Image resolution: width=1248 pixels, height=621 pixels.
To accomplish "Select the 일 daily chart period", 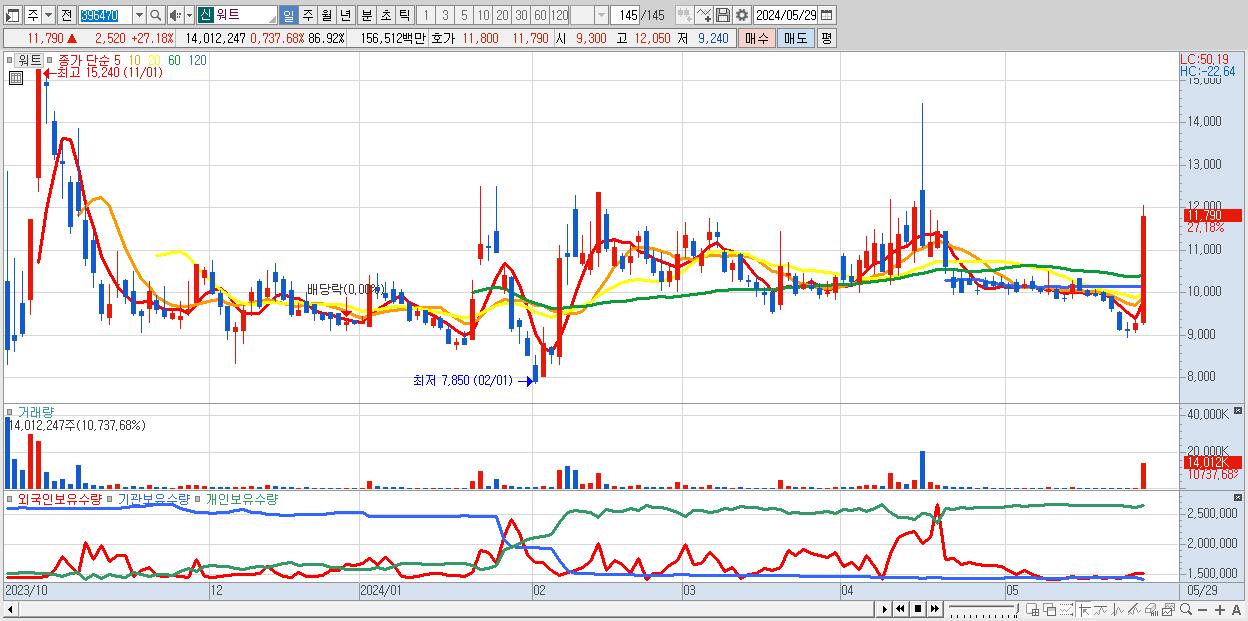I will [x=288, y=16].
